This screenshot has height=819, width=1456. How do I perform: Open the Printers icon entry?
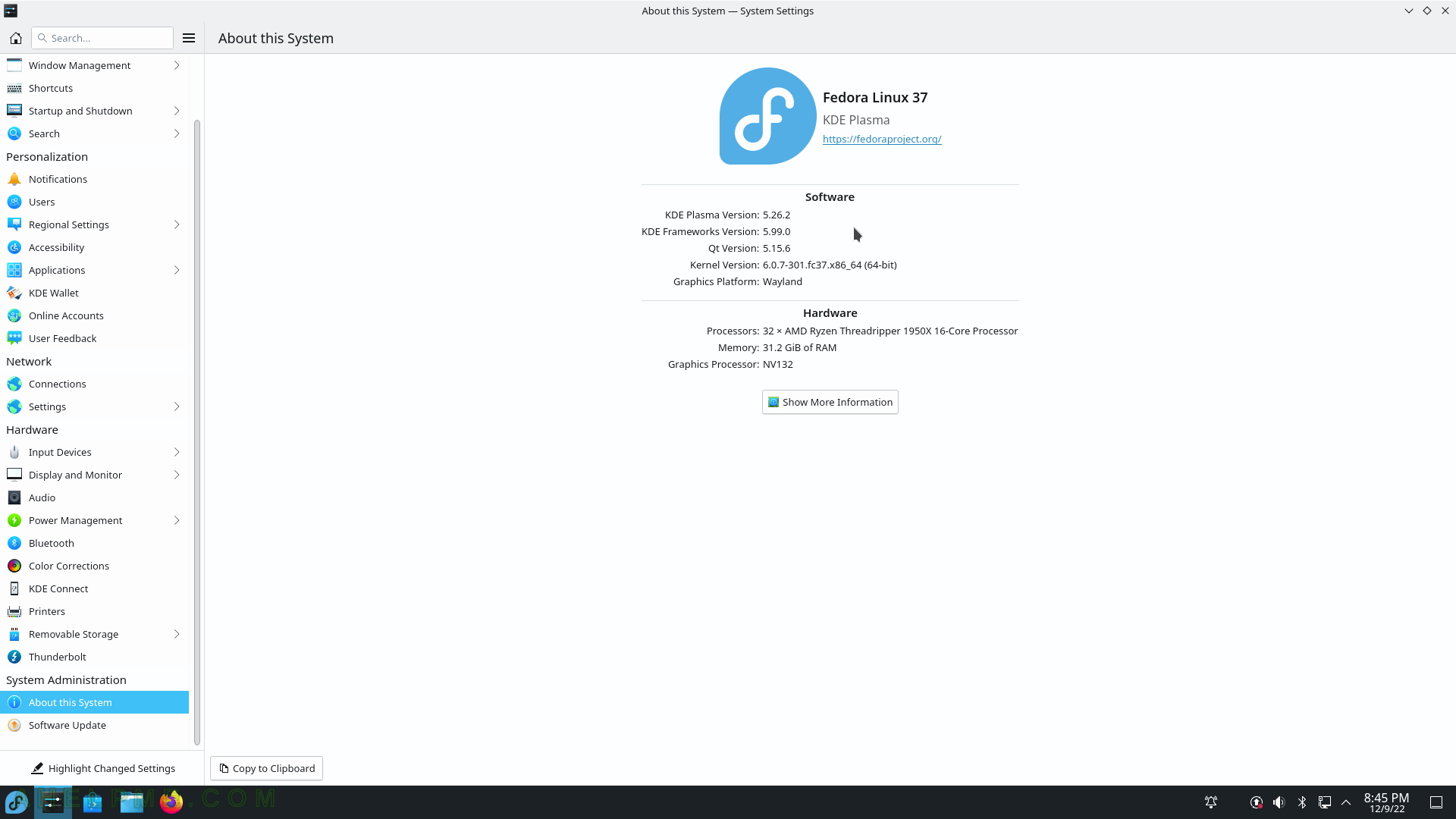click(14, 611)
